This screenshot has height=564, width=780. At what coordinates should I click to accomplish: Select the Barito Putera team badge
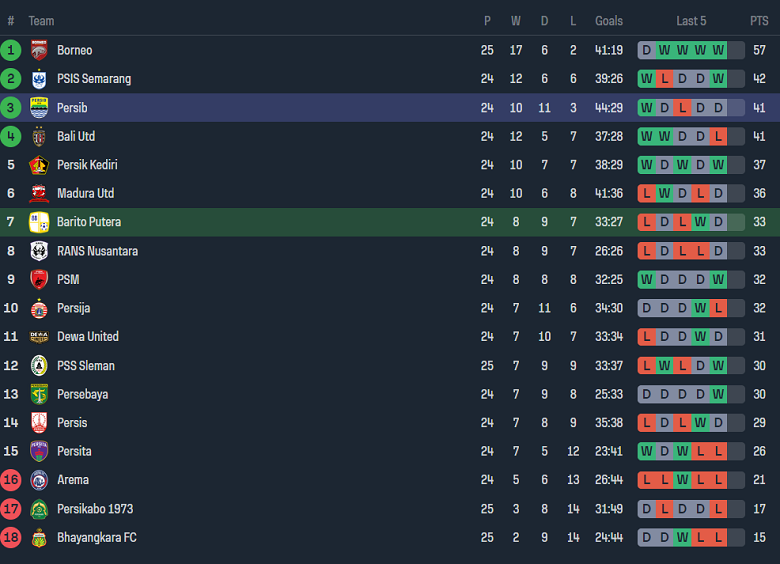click(x=39, y=222)
